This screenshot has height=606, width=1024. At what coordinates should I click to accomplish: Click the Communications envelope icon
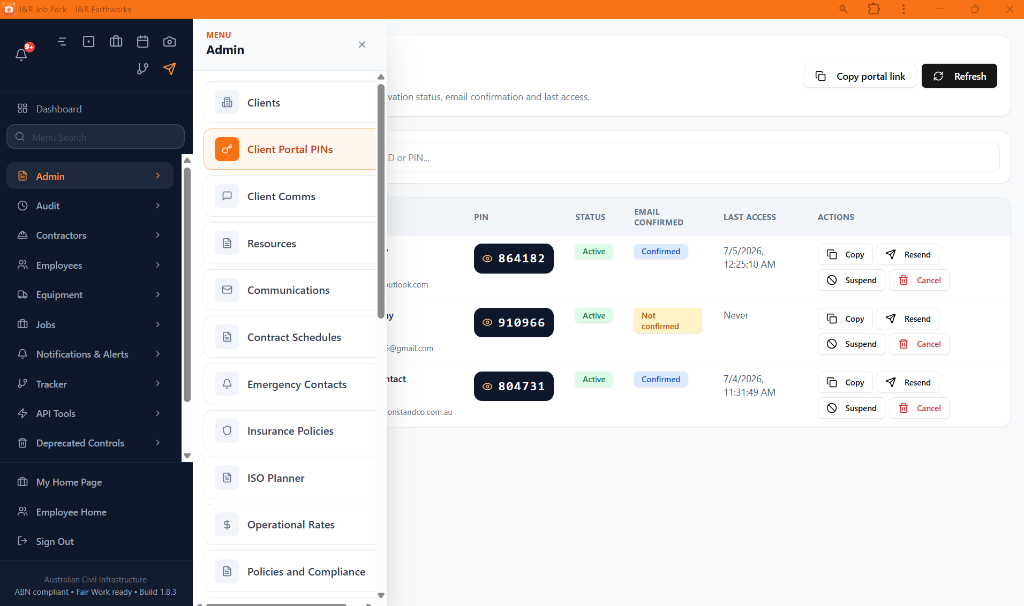[227, 290]
